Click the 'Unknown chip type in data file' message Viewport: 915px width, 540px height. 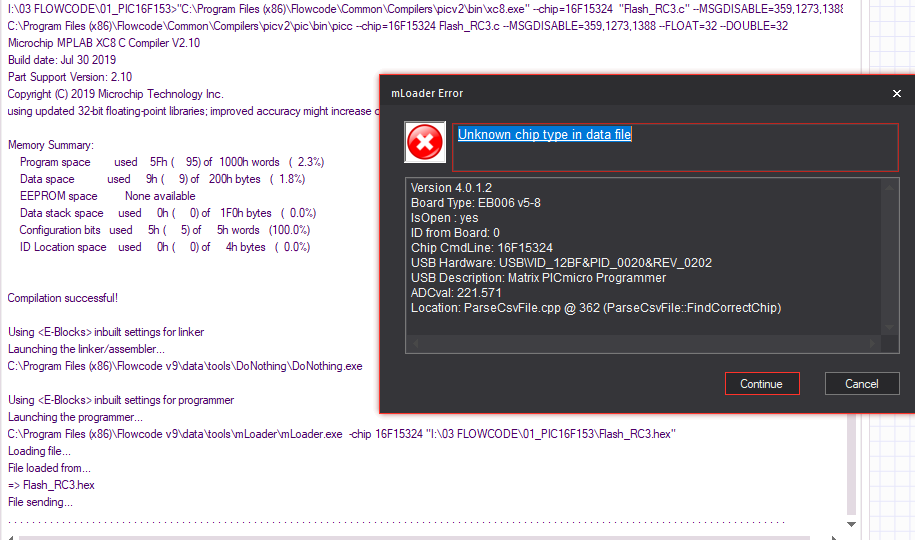coord(544,134)
